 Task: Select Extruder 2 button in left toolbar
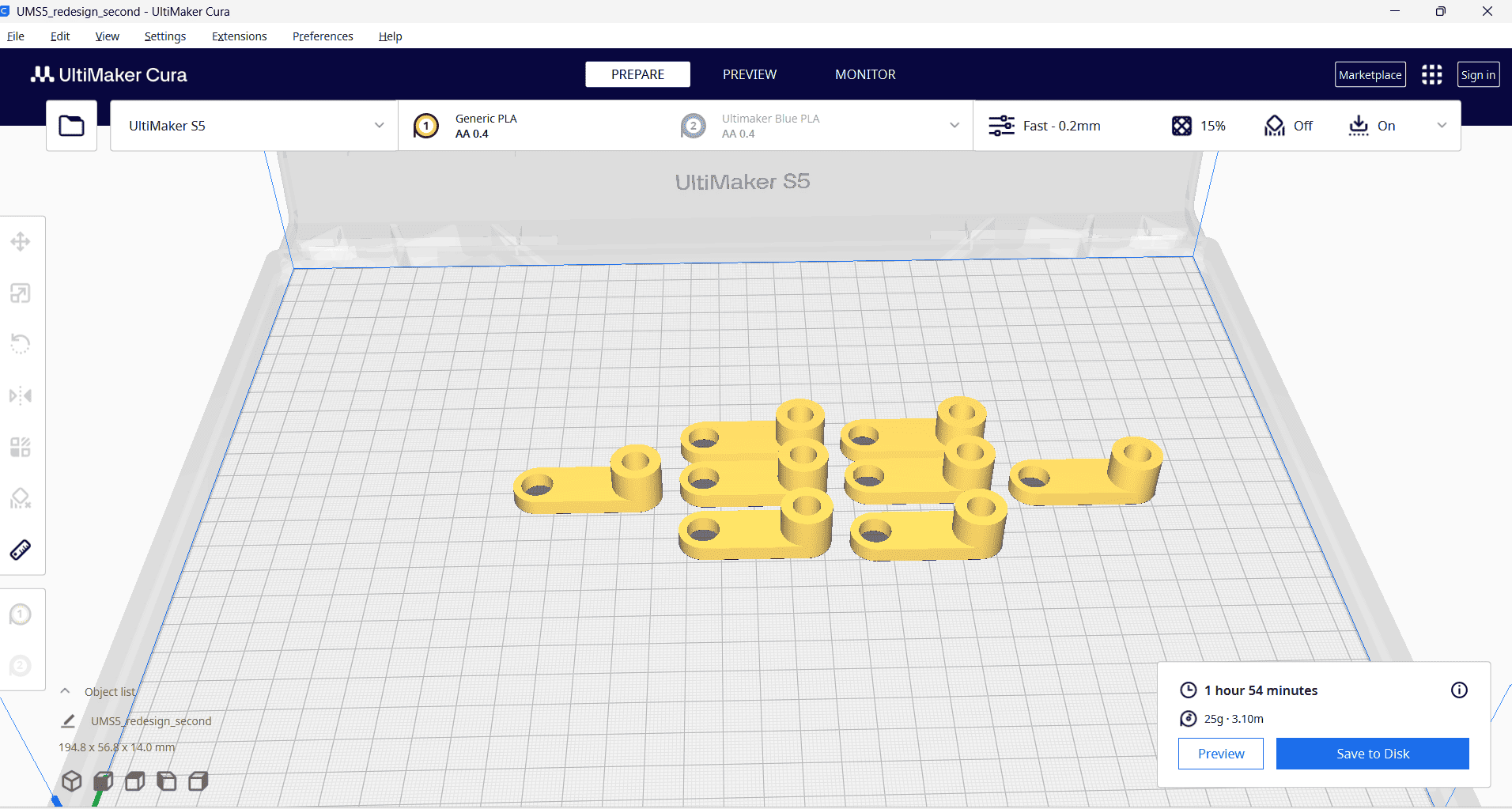21,666
